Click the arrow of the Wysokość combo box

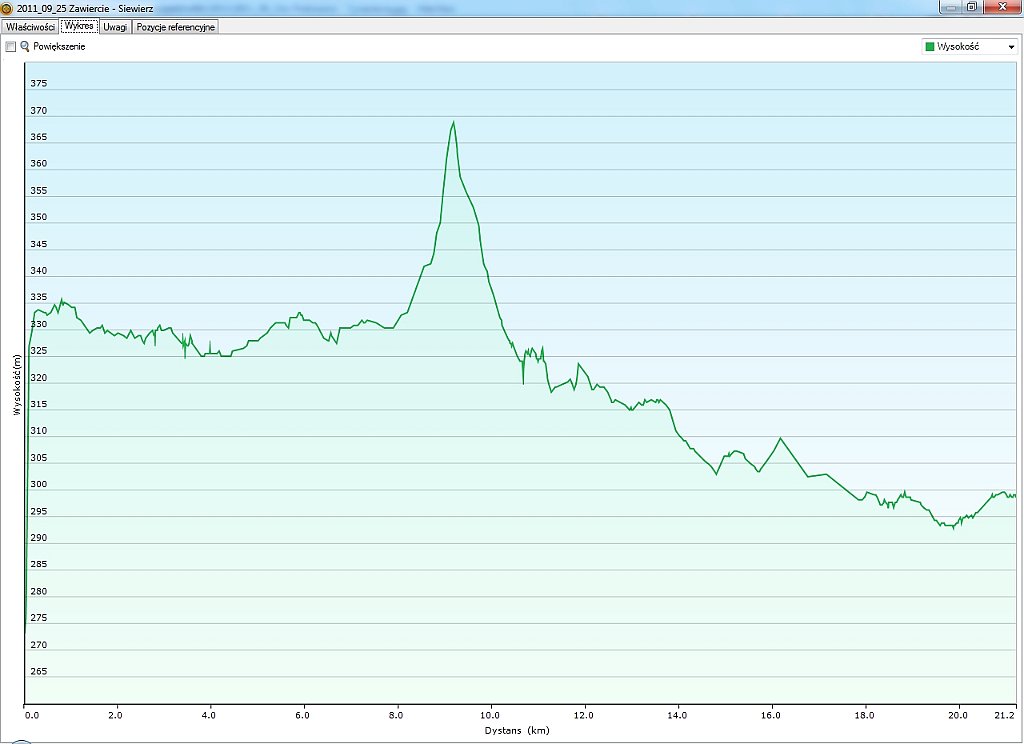coord(1011,47)
